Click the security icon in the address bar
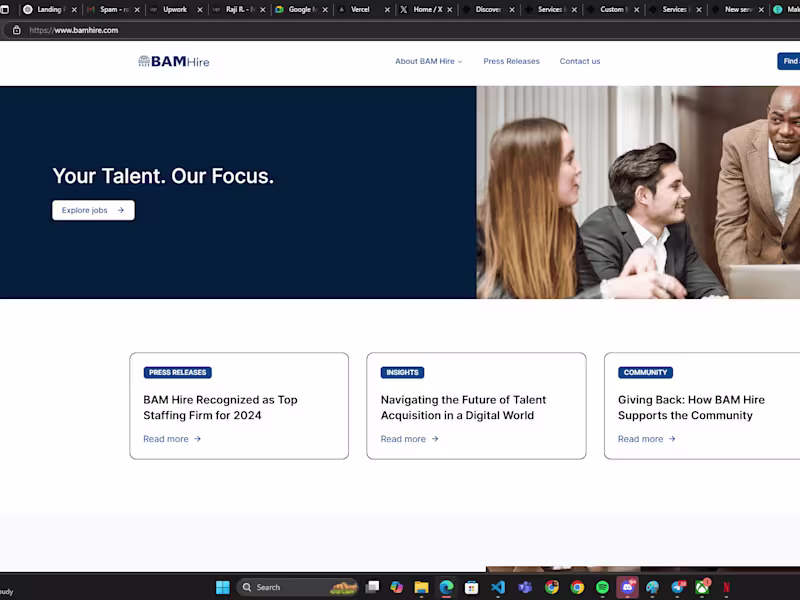Viewport: 800px width, 600px height. pos(15,29)
